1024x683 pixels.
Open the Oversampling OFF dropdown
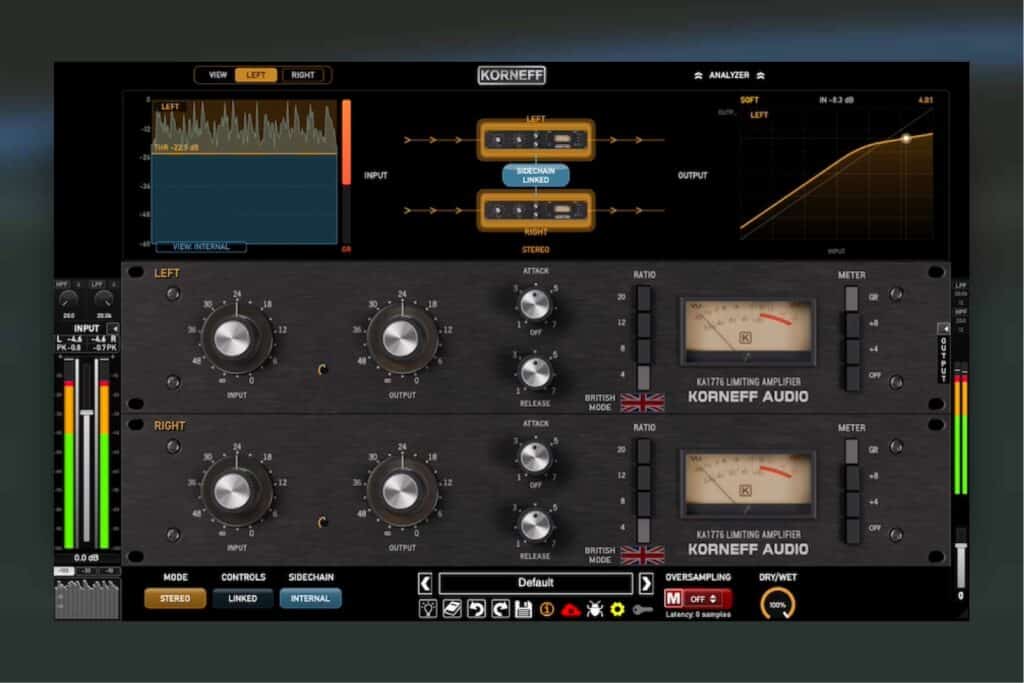pyautogui.click(x=704, y=599)
